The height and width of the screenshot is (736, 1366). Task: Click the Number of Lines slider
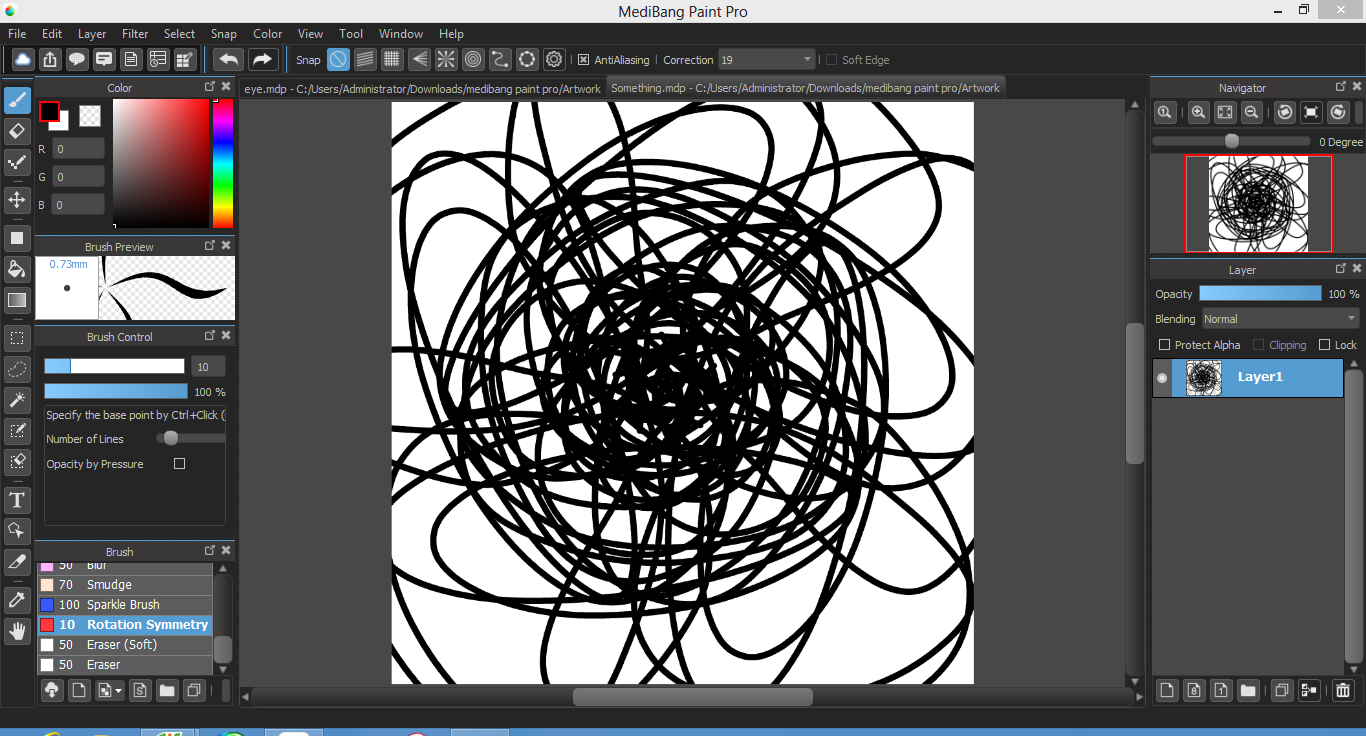pos(190,438)
